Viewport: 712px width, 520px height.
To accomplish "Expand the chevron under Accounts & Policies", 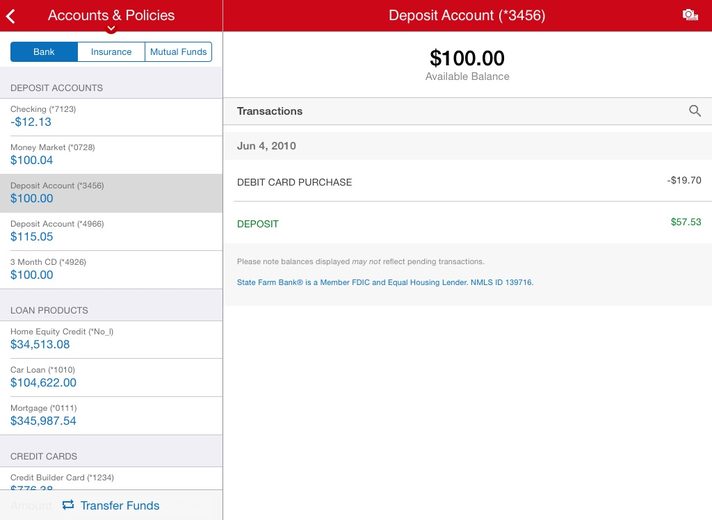I will [111, 29].
